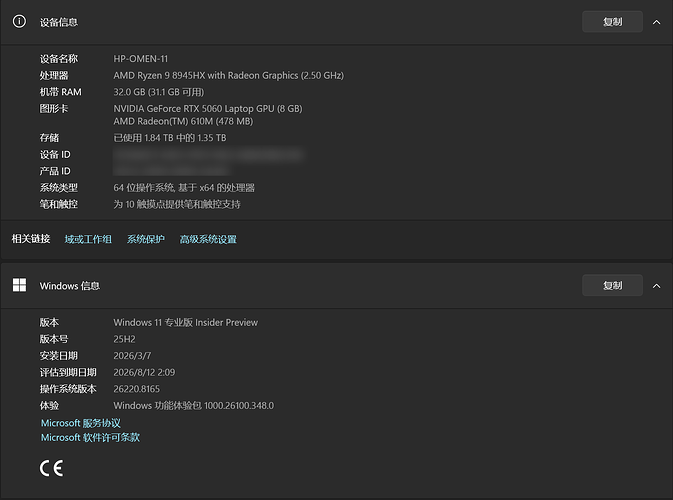673x500 pixels.
Task: Click the blurred 设备 ID value
Action: point(208,155)
